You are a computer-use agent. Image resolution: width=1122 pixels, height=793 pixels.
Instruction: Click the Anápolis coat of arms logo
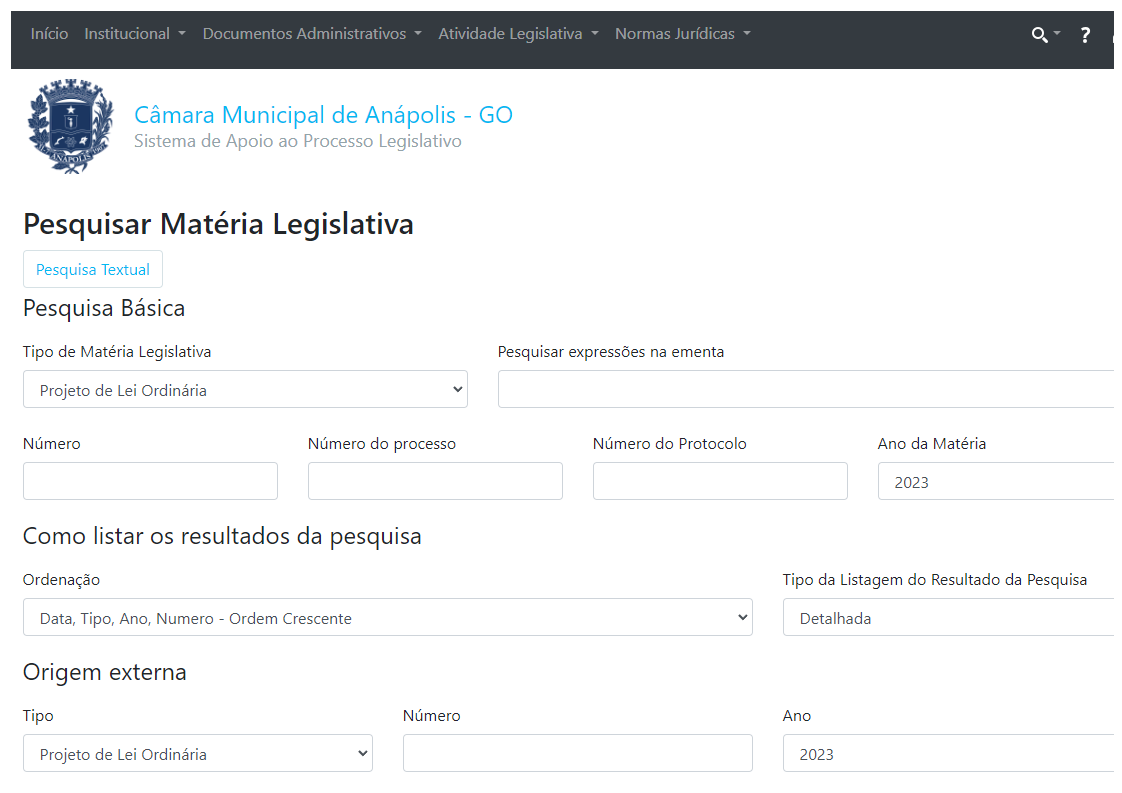(71, 127)
